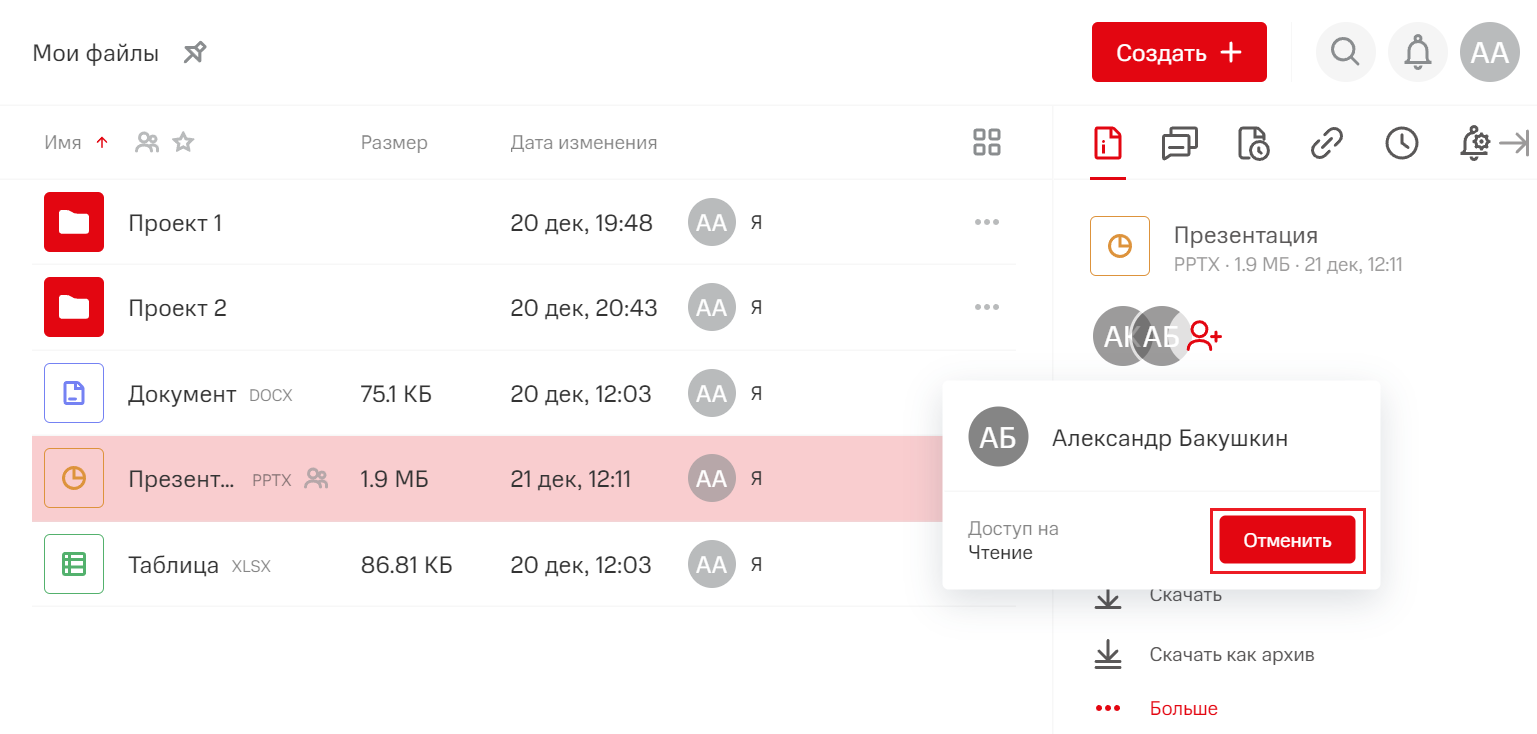Viewport: 1537px width, 734px height.
Task: Open the links panel tab
Action: [1326, 144]
